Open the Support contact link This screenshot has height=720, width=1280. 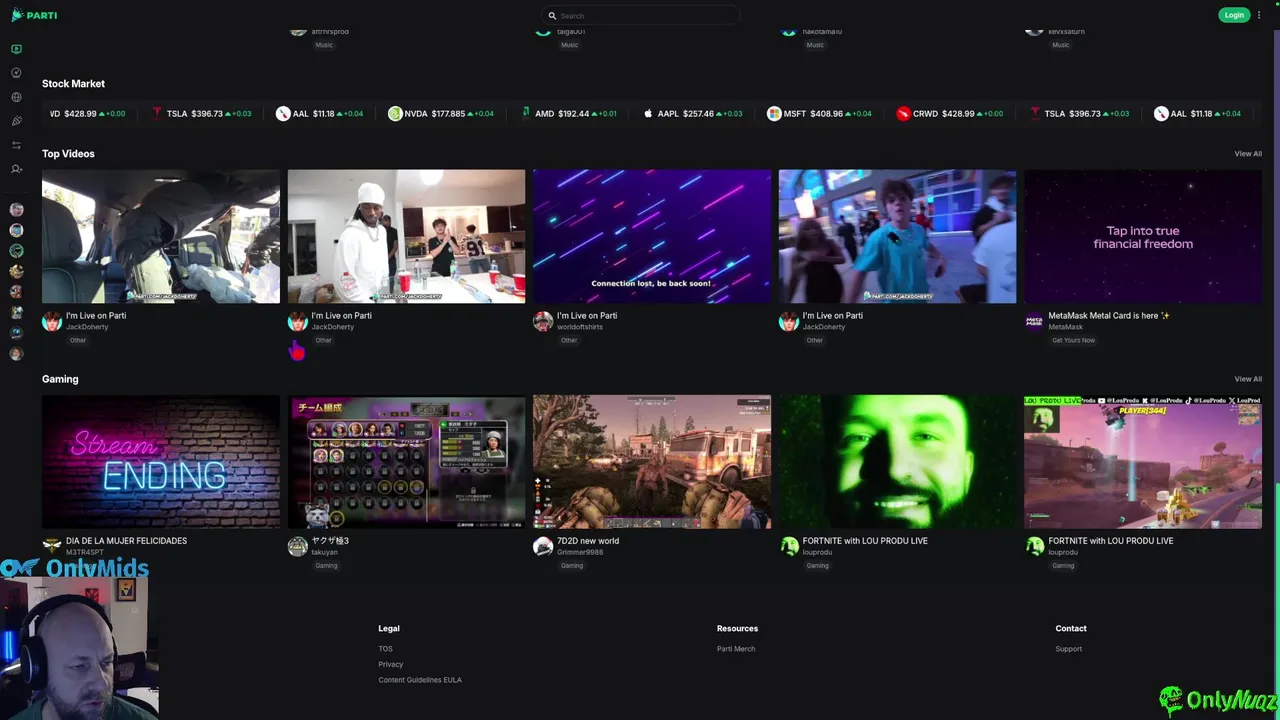point(1069,649)
